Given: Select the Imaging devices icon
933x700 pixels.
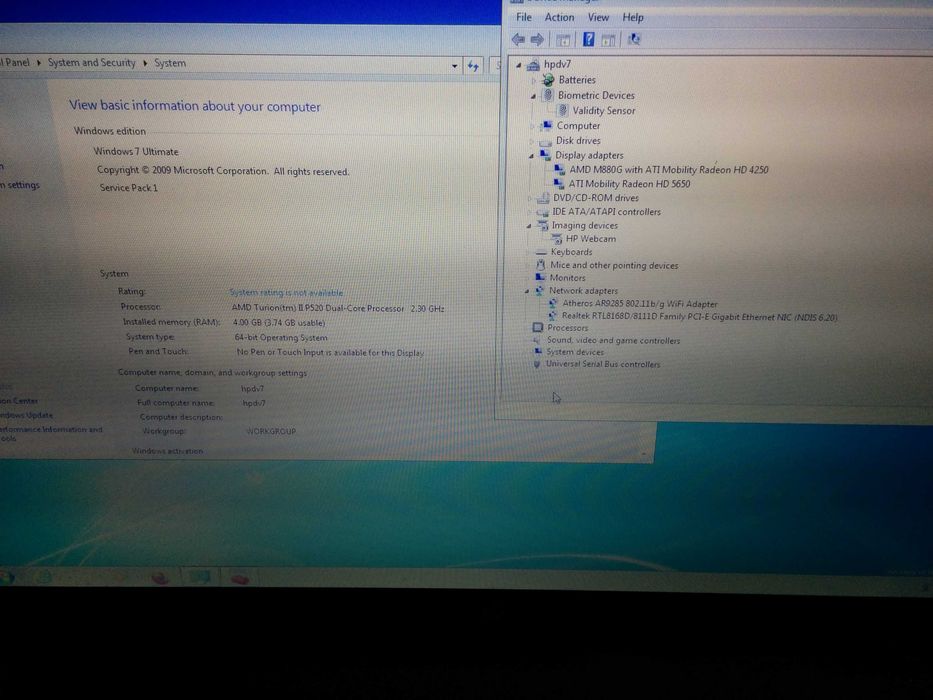Looking at the screenshot, I should (542, 225).
